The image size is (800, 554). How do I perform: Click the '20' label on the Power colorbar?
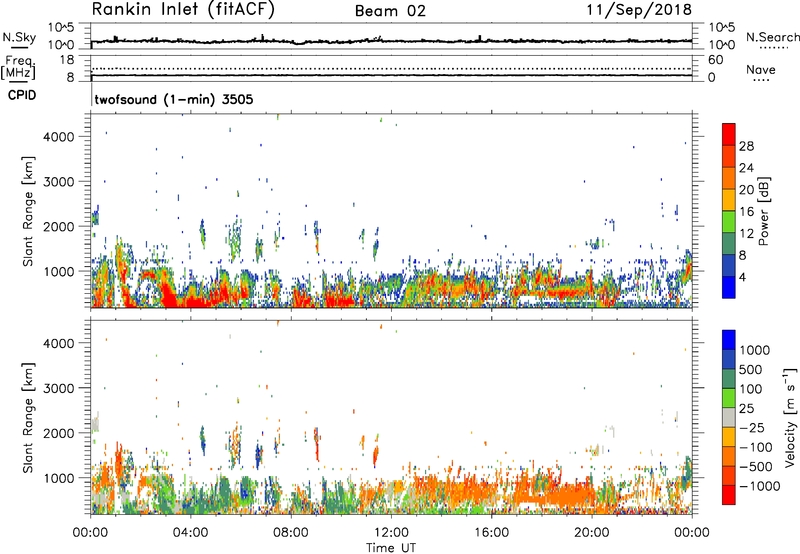746,190
